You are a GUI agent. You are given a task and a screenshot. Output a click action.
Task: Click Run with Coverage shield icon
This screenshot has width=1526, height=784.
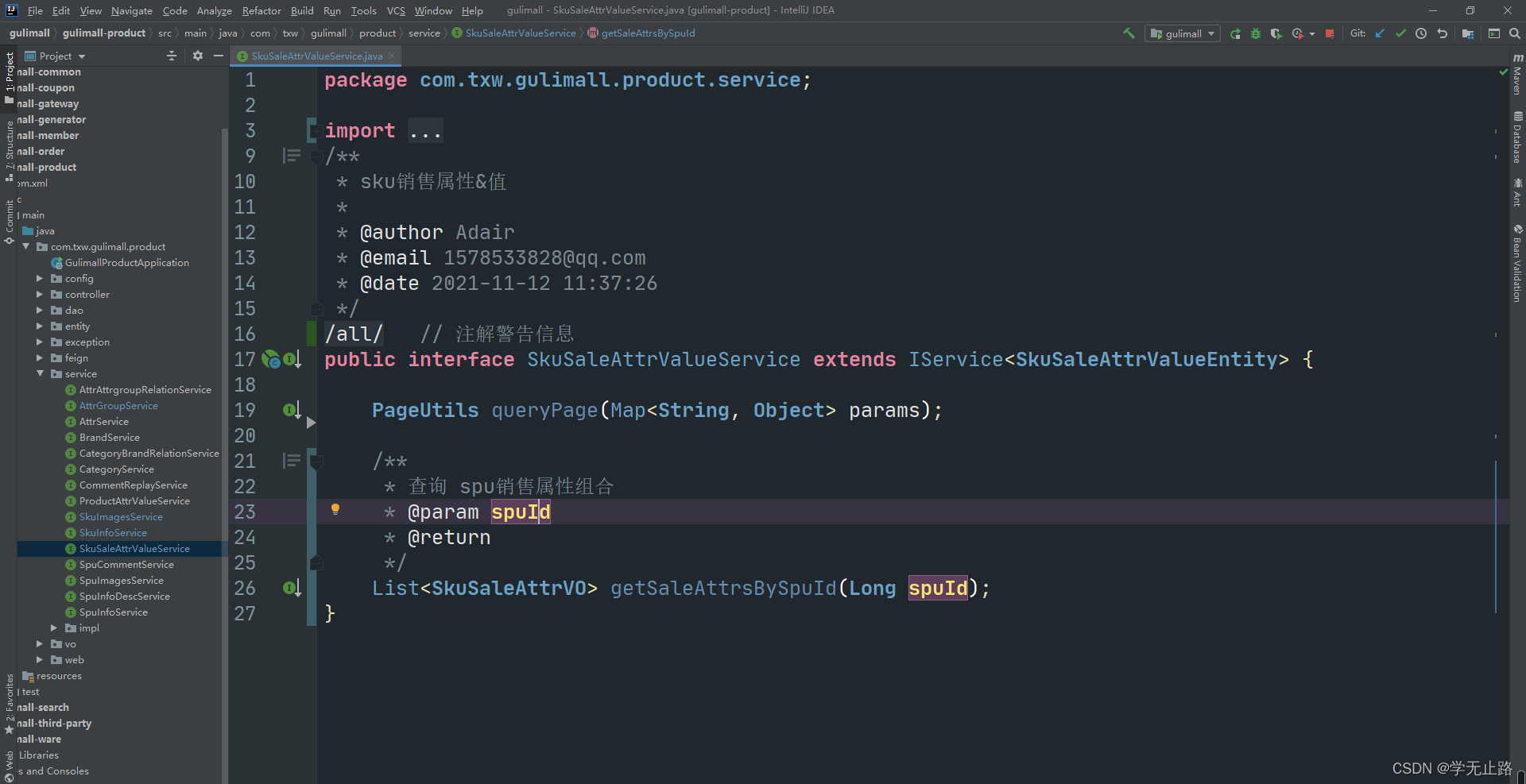pyautogui.click(x=1276, y=33)
